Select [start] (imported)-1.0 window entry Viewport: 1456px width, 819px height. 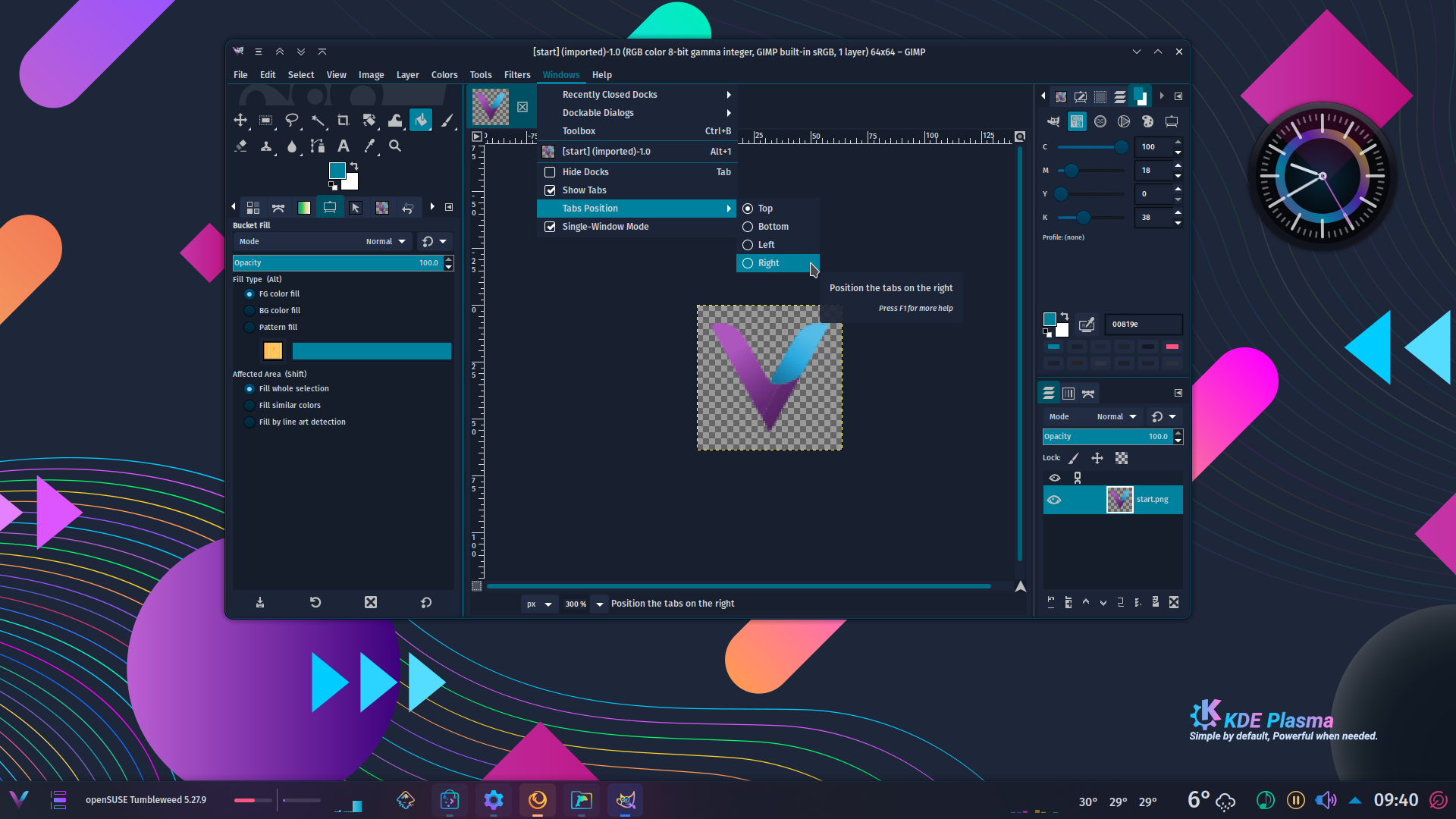[637, 152]
